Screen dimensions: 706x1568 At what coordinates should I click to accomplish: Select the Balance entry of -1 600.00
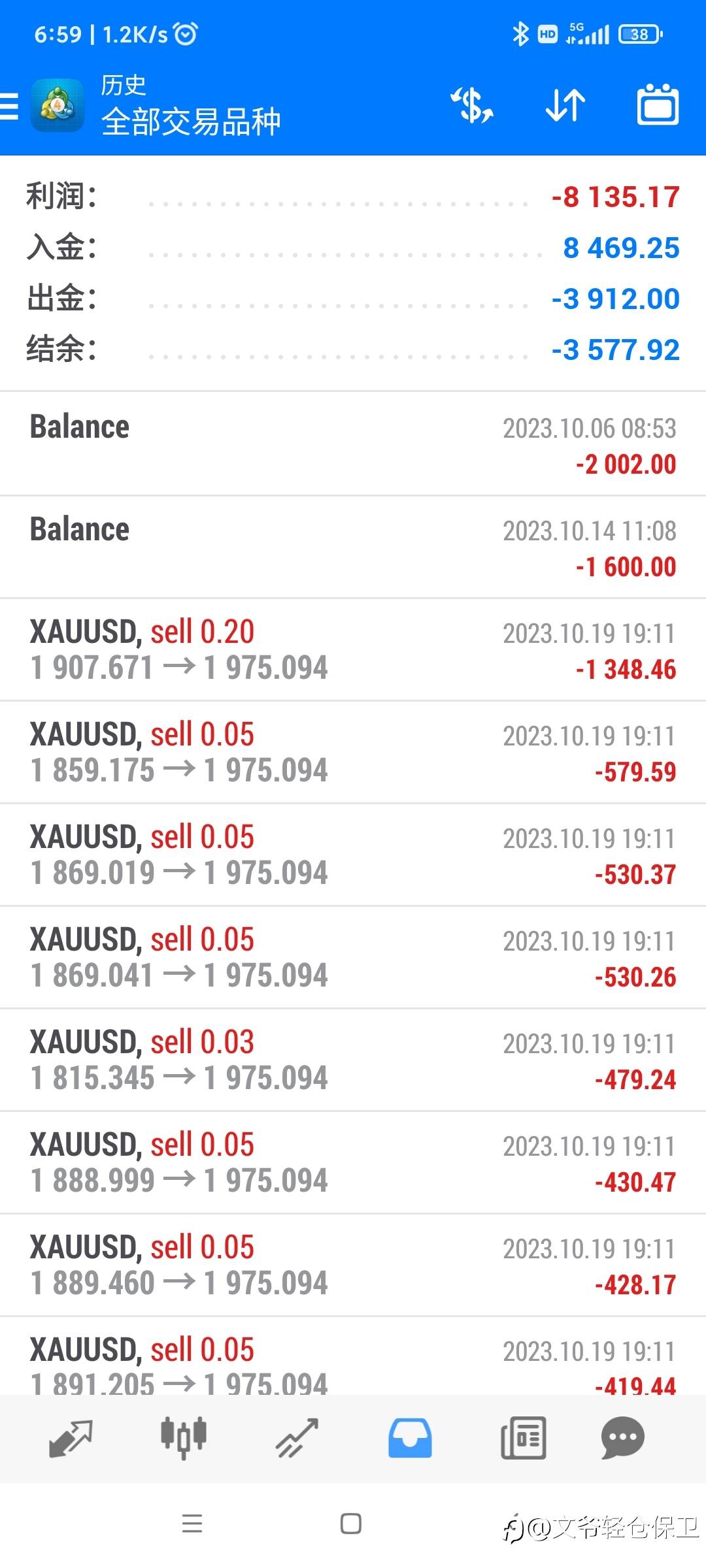[353, 547]
